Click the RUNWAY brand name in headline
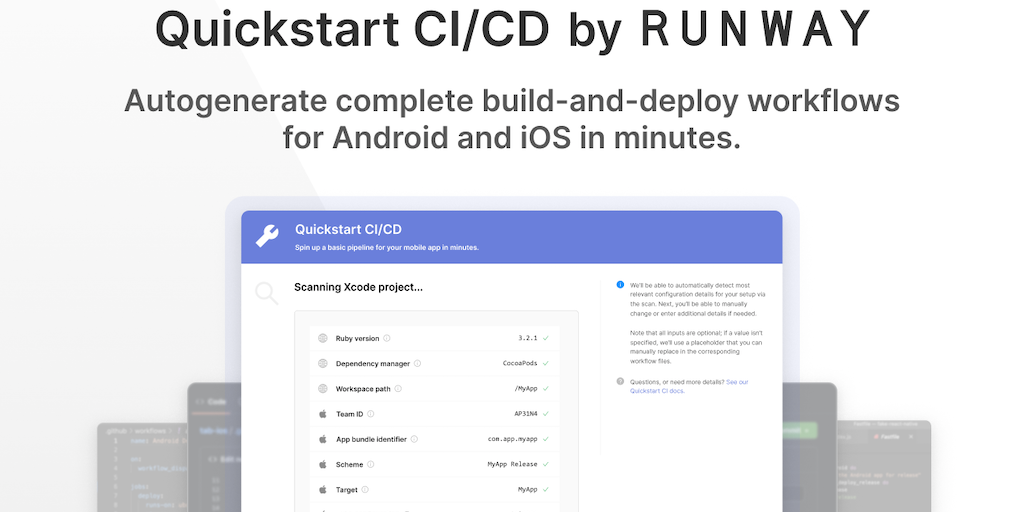This screenshot has height=512, width=1024. 756,29
